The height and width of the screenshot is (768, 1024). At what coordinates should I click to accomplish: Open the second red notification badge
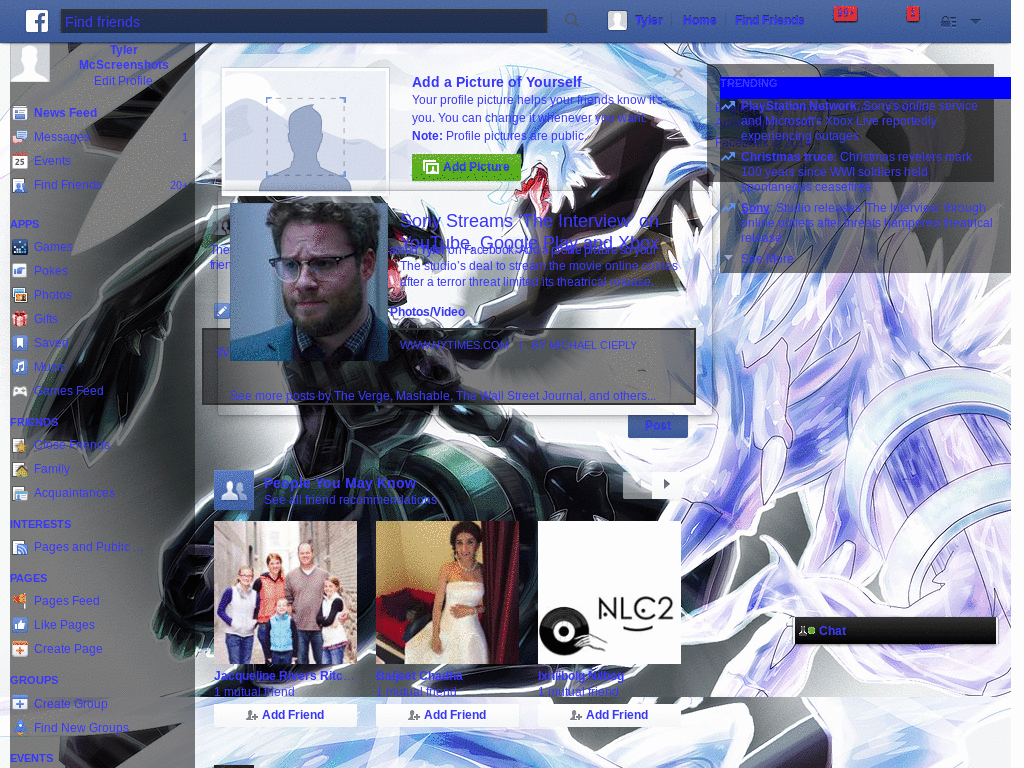[x=913, y=14]
